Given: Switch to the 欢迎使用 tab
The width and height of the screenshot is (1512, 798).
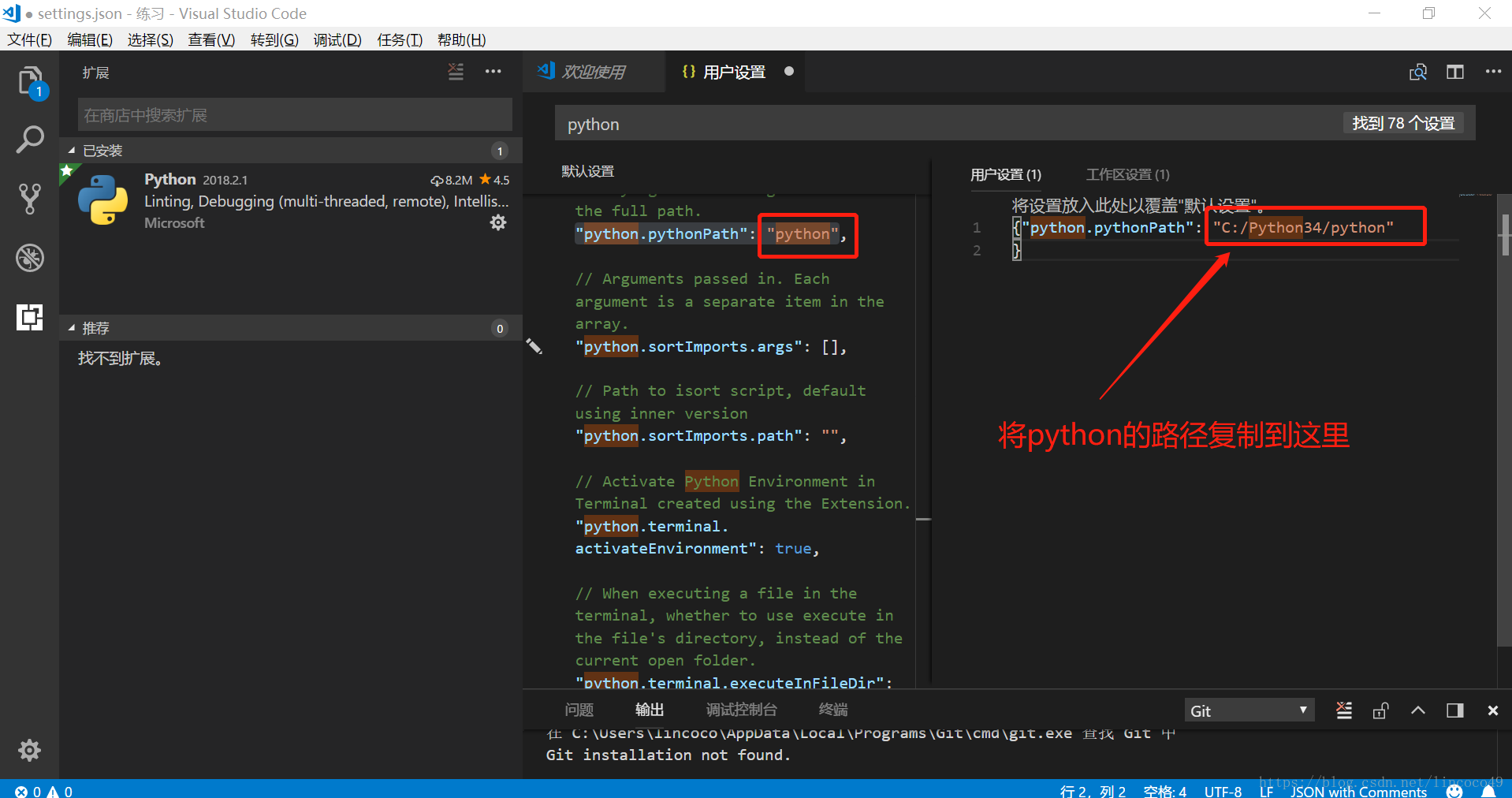Looking at the screenshot, I should click(x=594, y=72).
